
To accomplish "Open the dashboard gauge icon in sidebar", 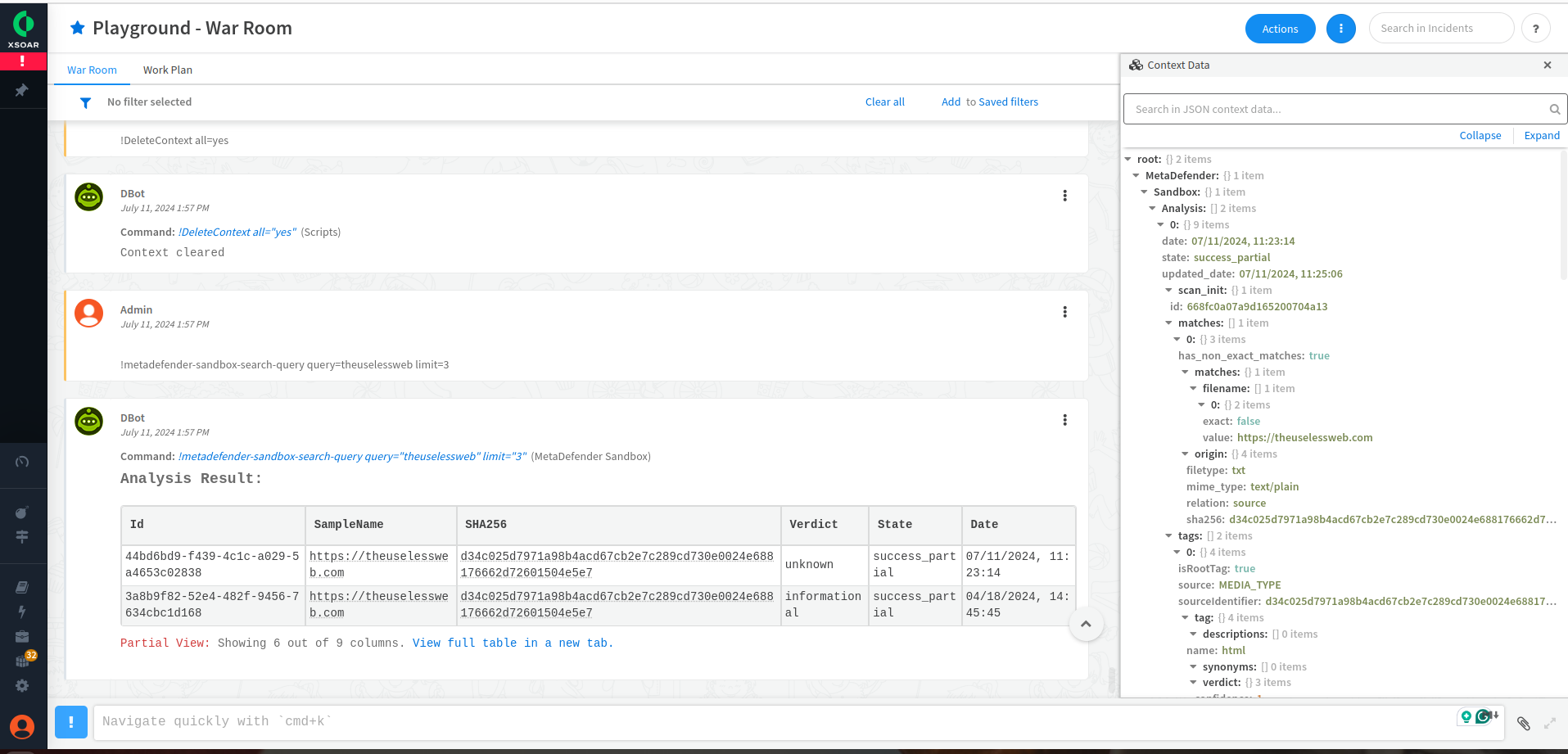I will 22,462.
